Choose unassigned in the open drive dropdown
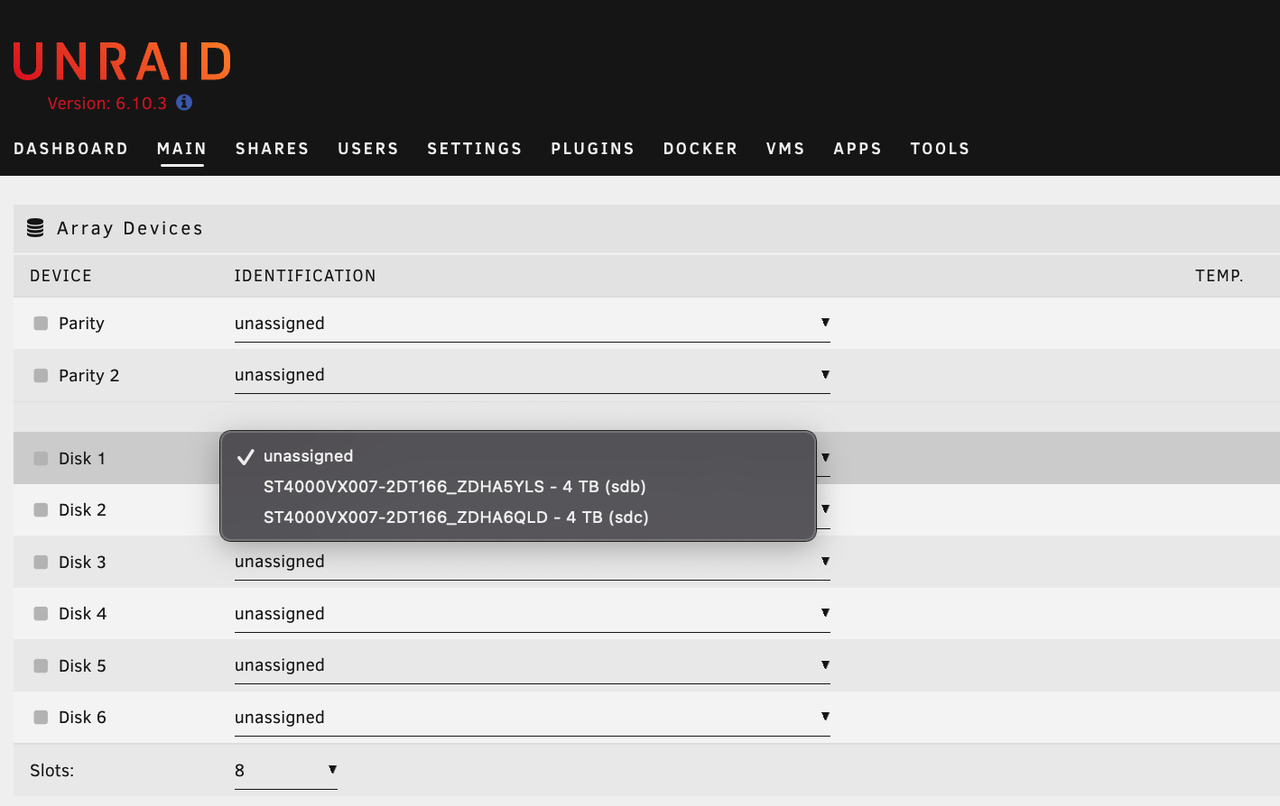The image size is (1280, 806). [x=308, y=455]
